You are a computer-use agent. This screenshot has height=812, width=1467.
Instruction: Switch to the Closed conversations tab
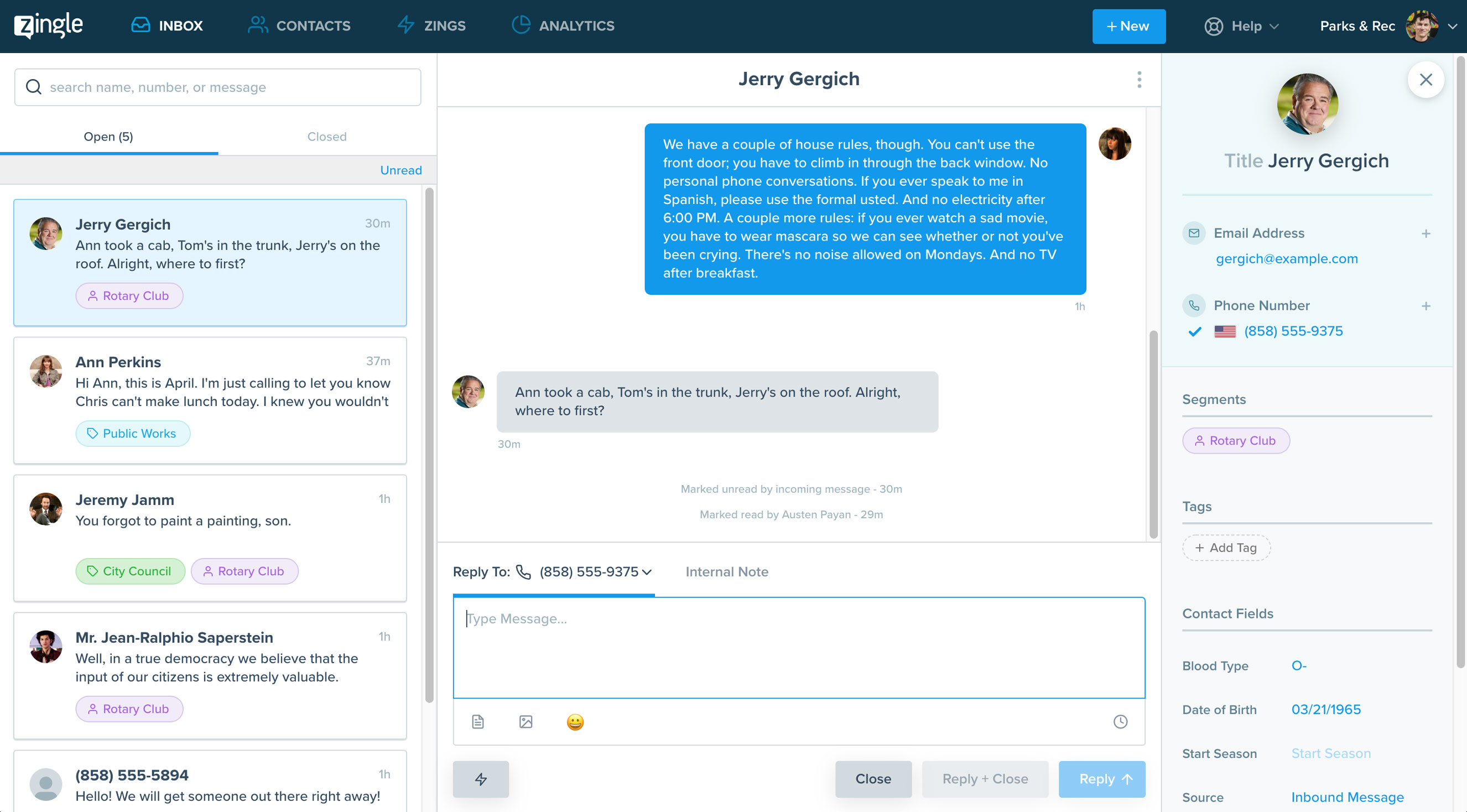click(326, 137)
